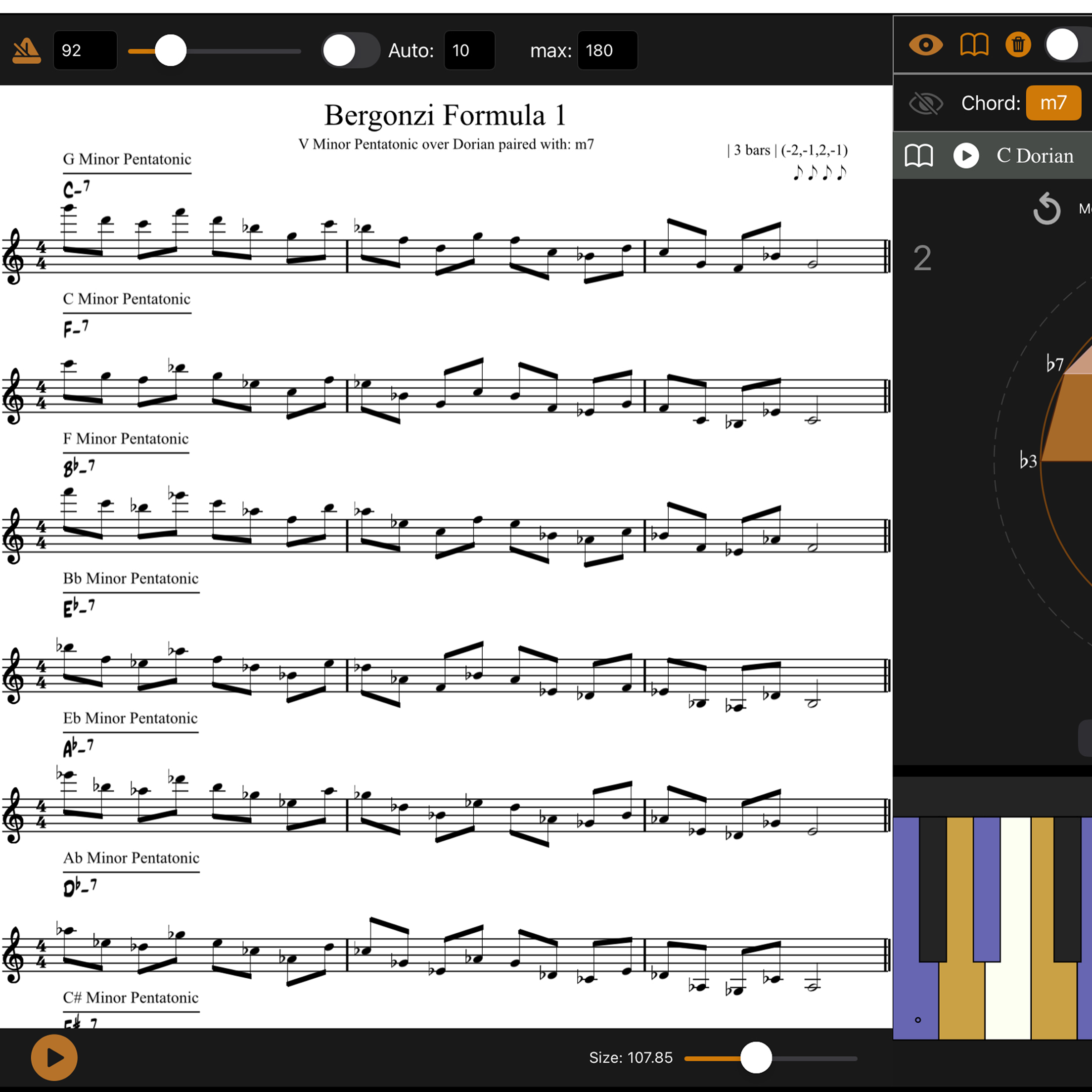This screenshot has width=1092, height=1092.
Task: Click the white unhighlighted piano key
Action: 1009,1001
